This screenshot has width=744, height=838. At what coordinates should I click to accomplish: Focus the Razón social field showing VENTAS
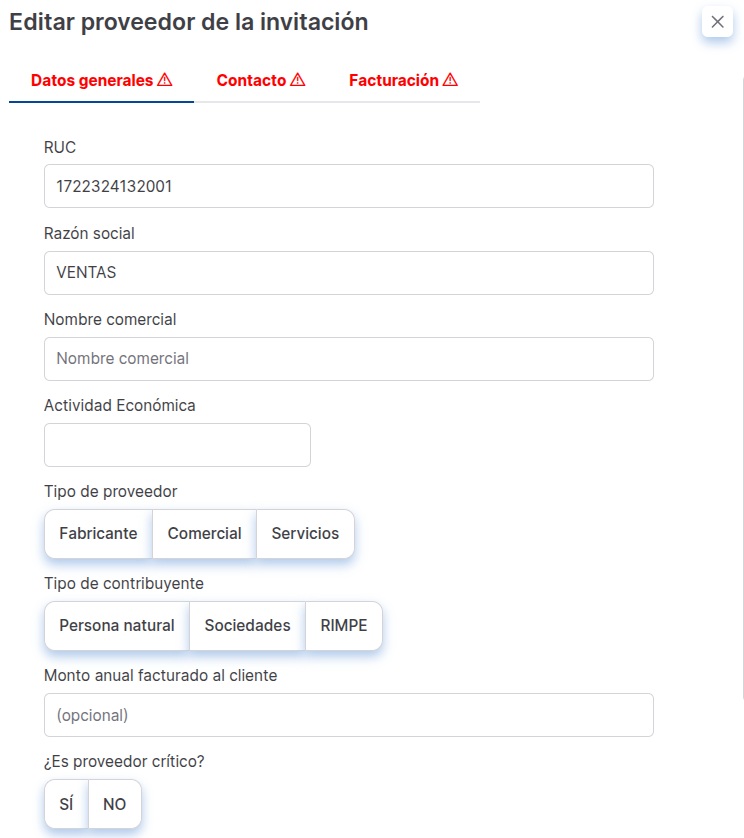[x=348, y=272]
